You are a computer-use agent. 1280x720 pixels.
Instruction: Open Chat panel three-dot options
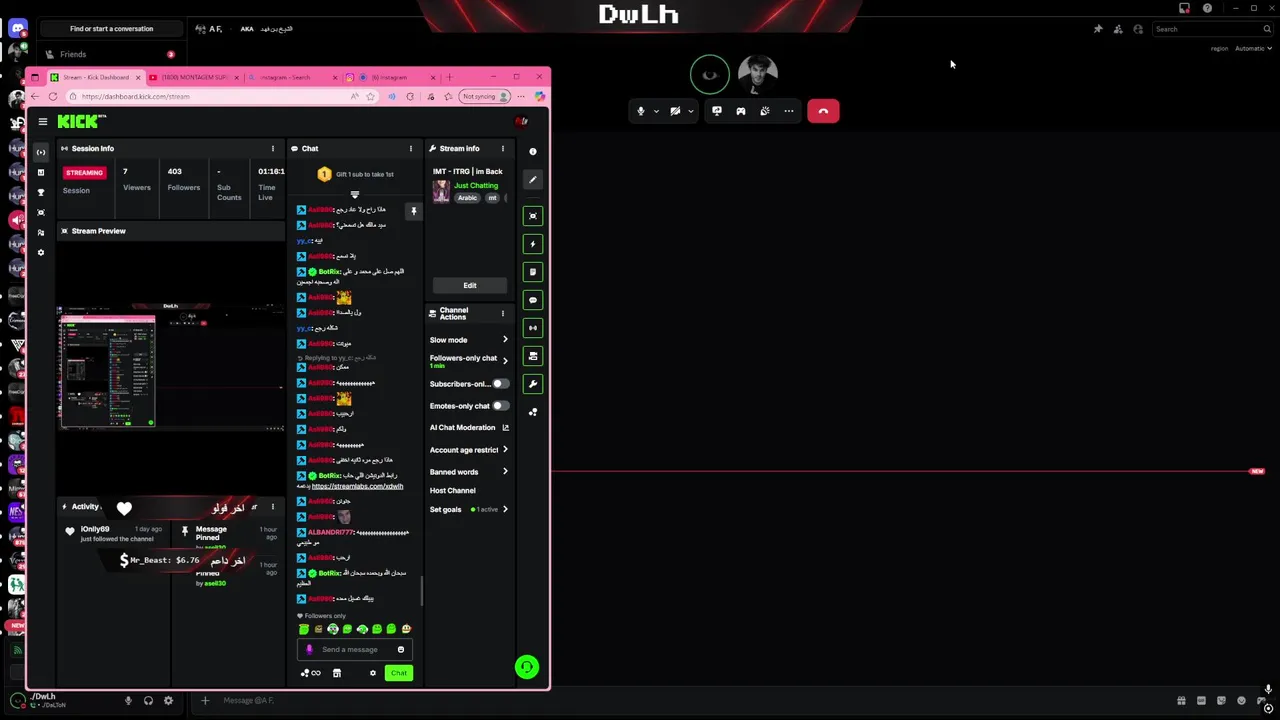pyautogui.click(x=410, y=148)
